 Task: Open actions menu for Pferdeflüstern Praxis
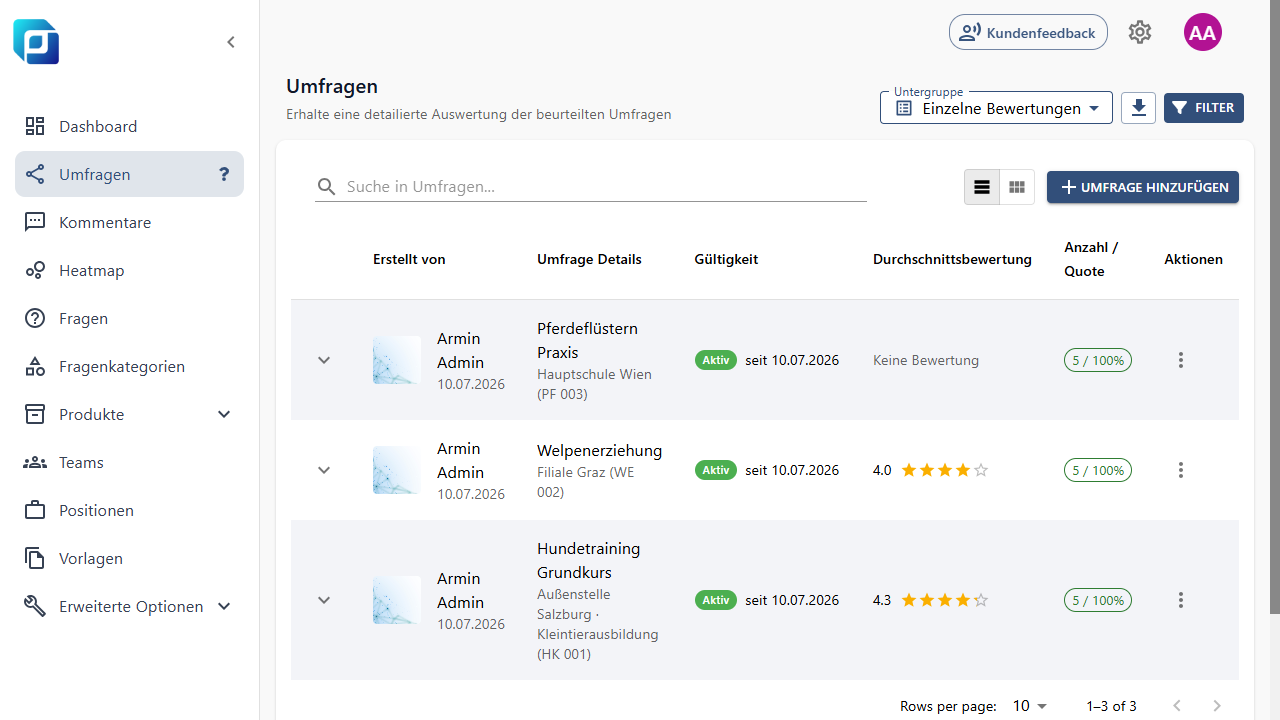click(x=1181, y=360)
